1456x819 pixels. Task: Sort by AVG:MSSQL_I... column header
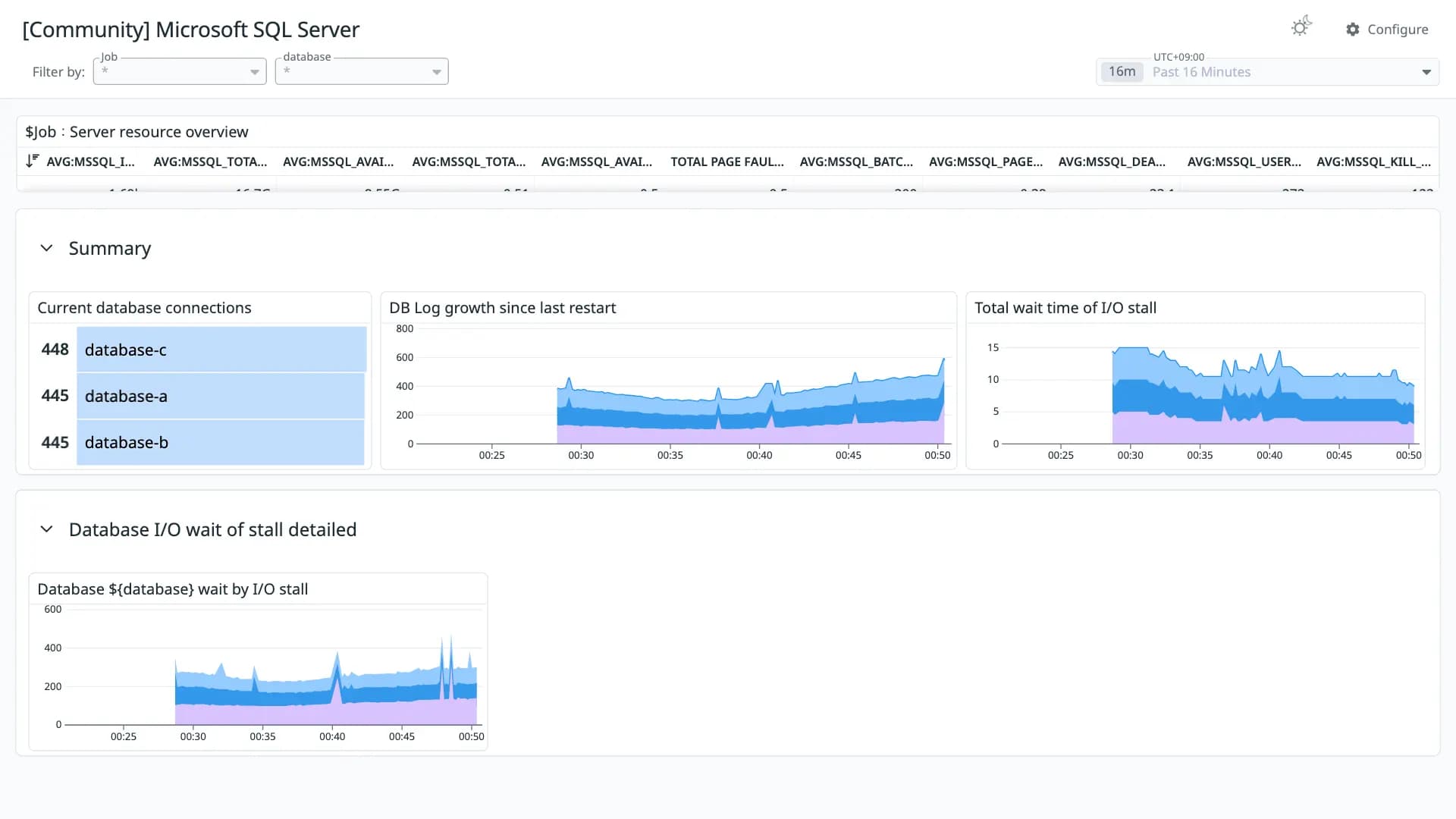point(90,162)
